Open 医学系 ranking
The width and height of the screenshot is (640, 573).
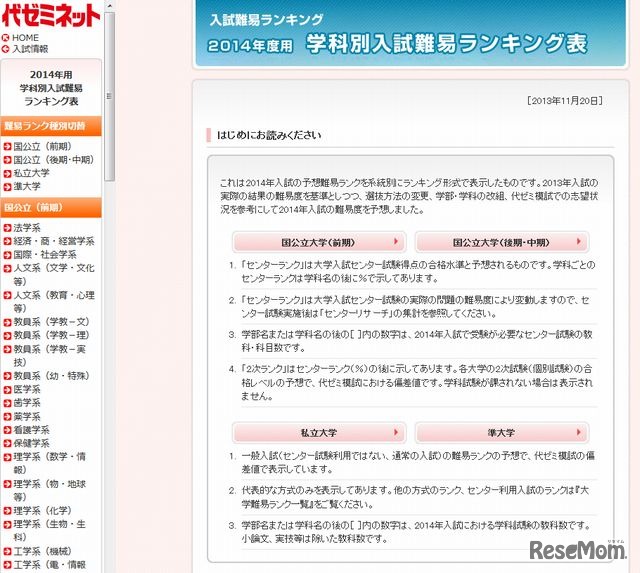[x=27, y=389]
